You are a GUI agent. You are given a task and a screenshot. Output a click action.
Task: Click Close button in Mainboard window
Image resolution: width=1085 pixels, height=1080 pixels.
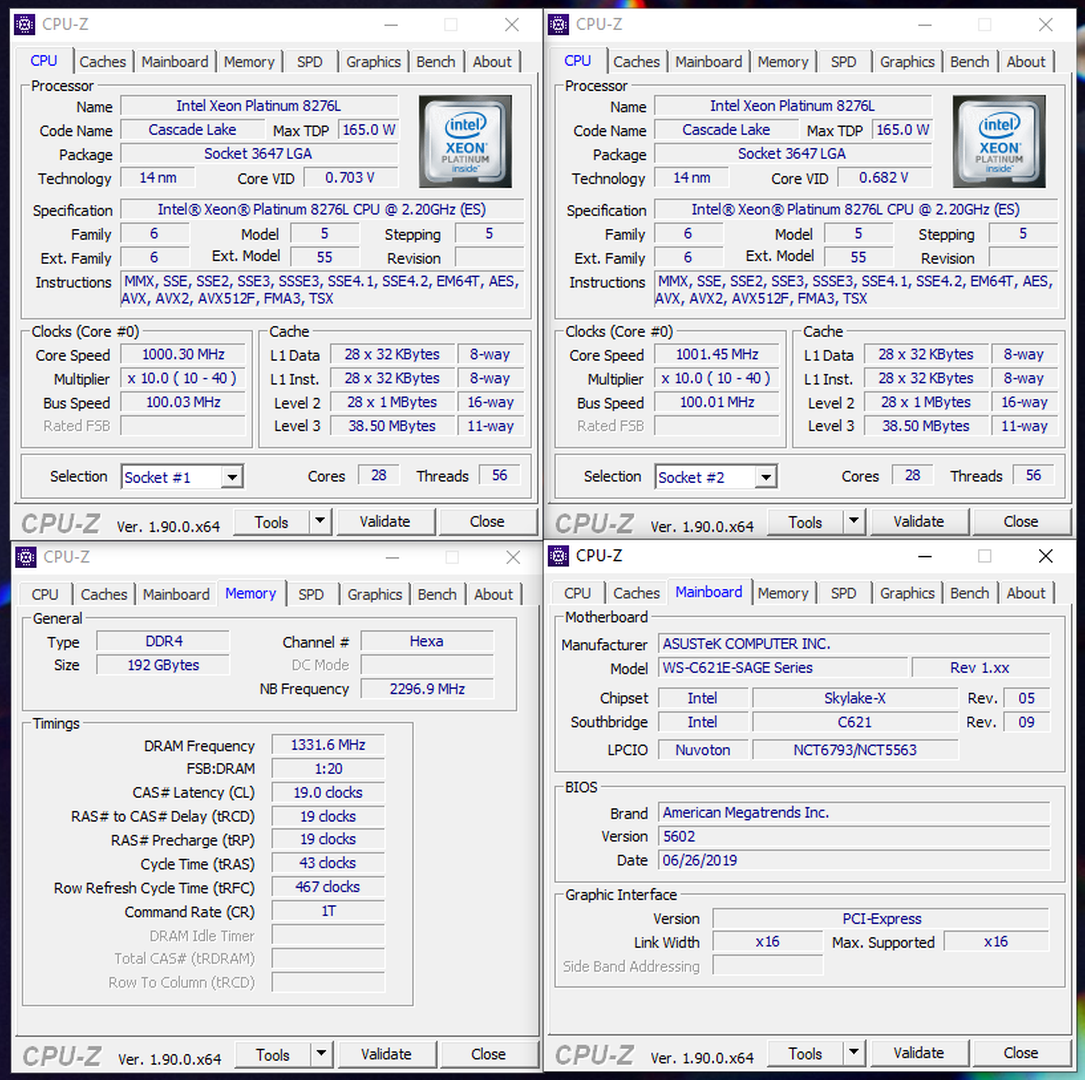[x=1021, y=1052]
